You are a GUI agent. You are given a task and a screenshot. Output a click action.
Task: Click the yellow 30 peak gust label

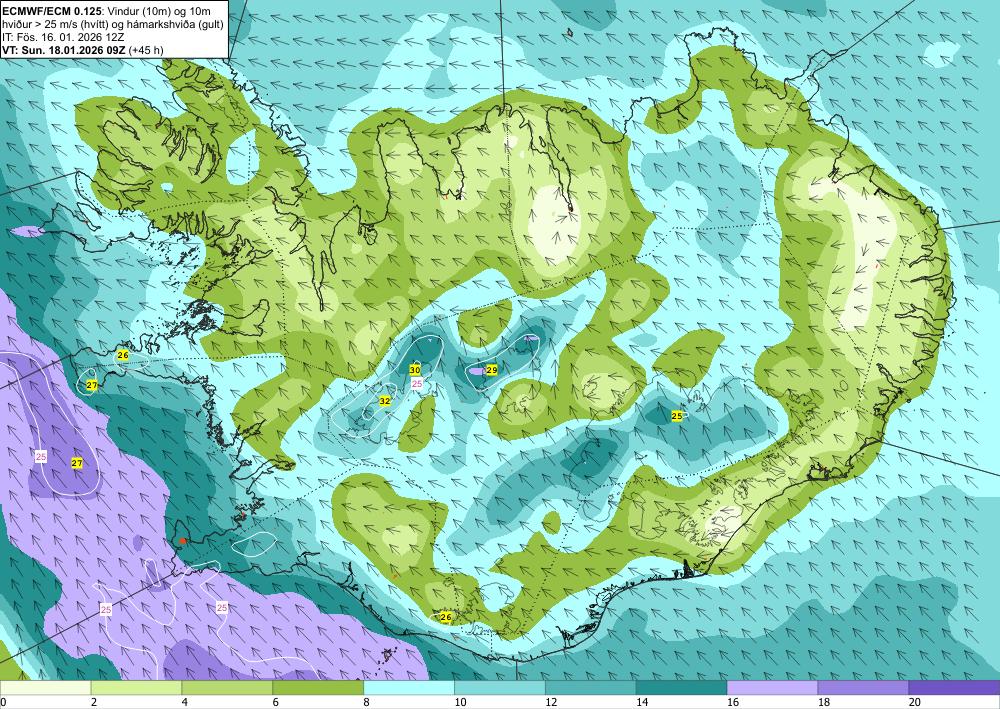tap(415, 370)
